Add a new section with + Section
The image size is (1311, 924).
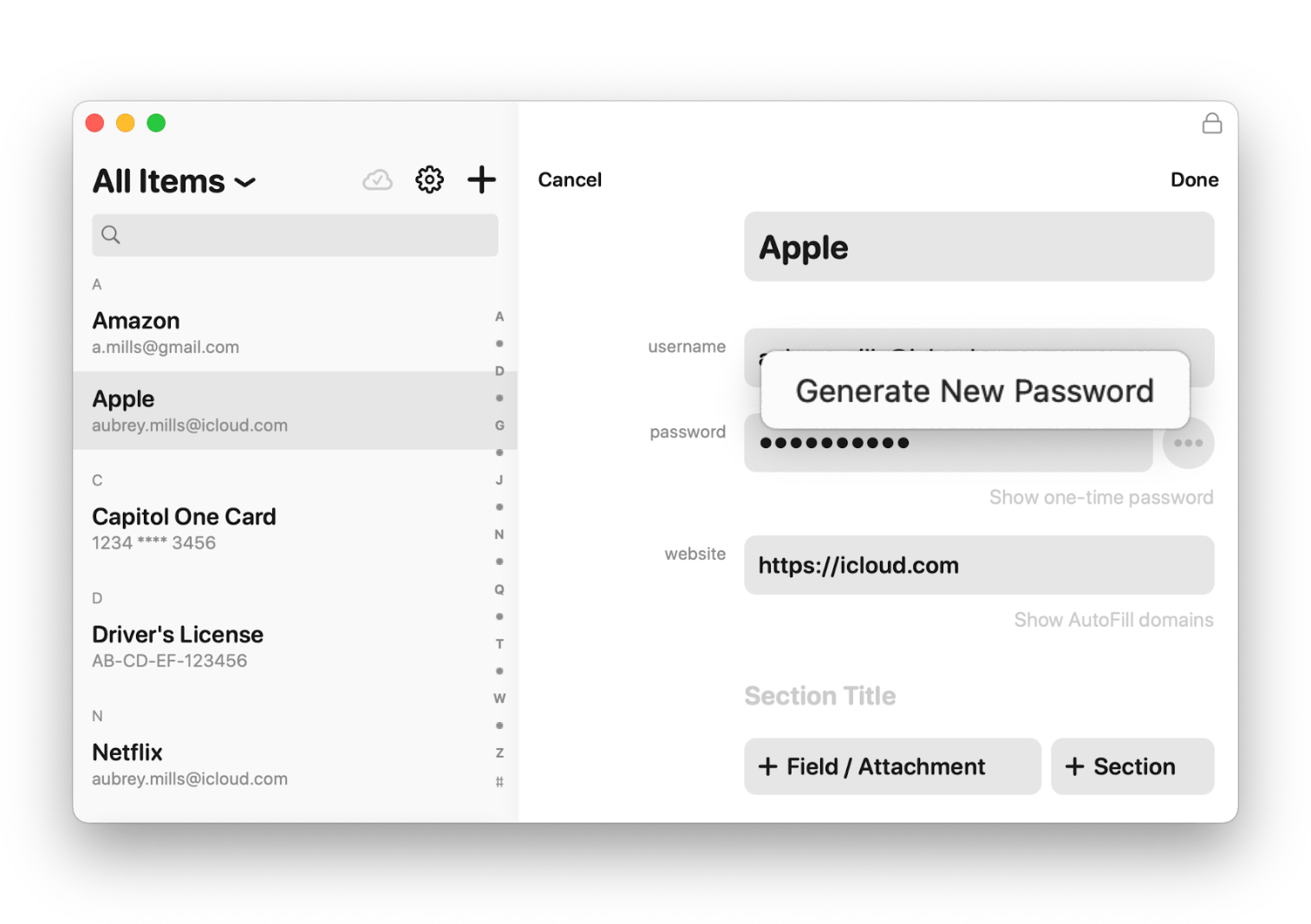click(1132, 766)
